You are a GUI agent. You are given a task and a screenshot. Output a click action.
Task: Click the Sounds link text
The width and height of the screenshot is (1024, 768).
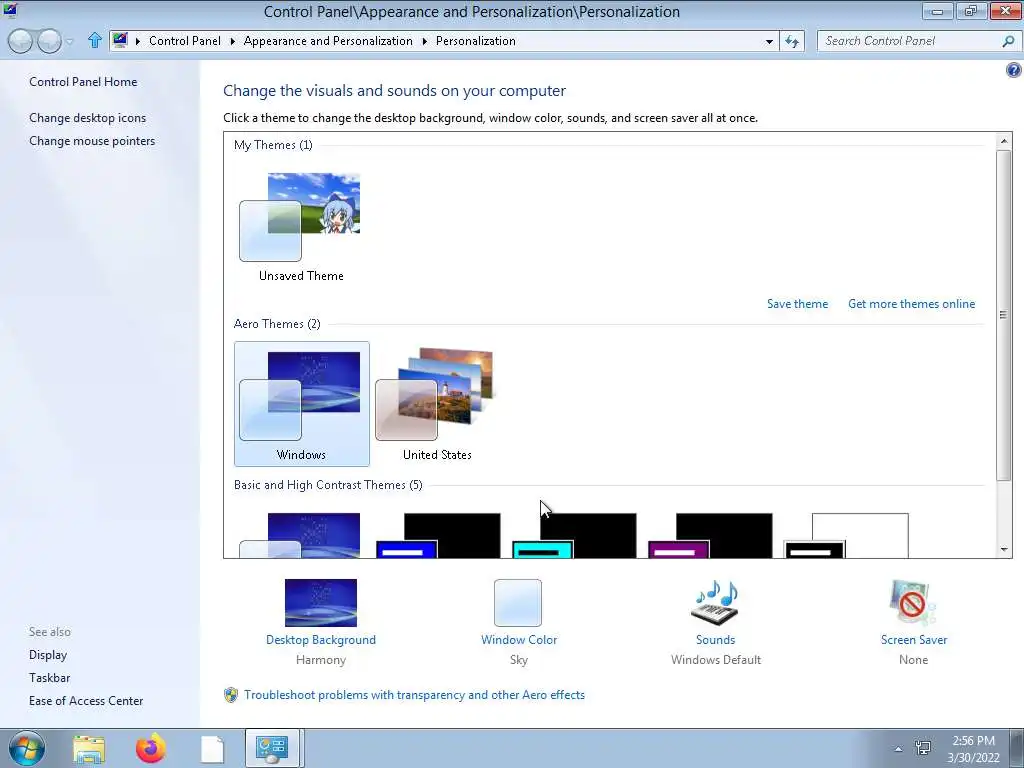[715, 640]
